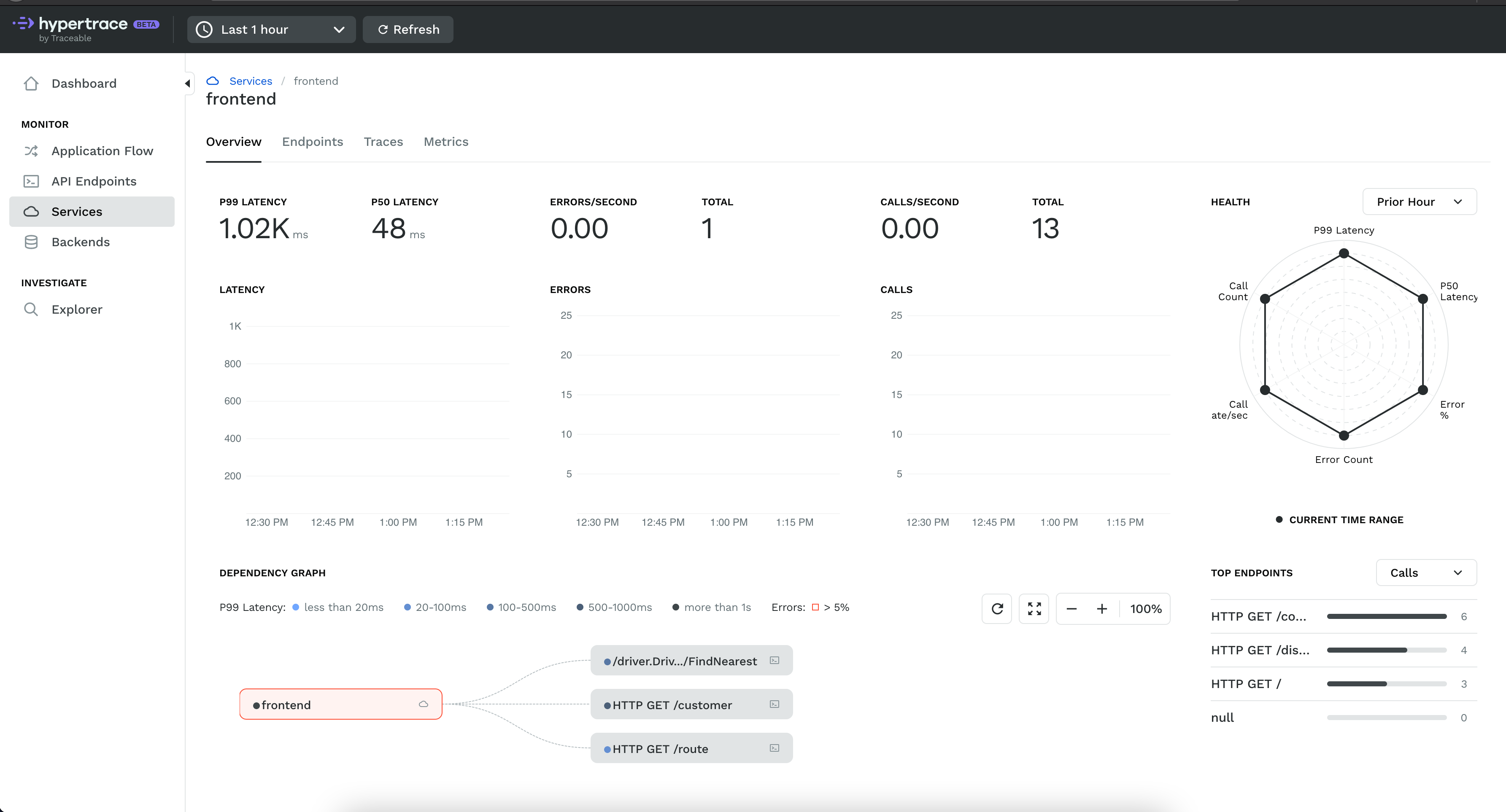Switch to the Endpoints tab
Viewport: 1506px width, 812px height.
[x=312, y=142]
